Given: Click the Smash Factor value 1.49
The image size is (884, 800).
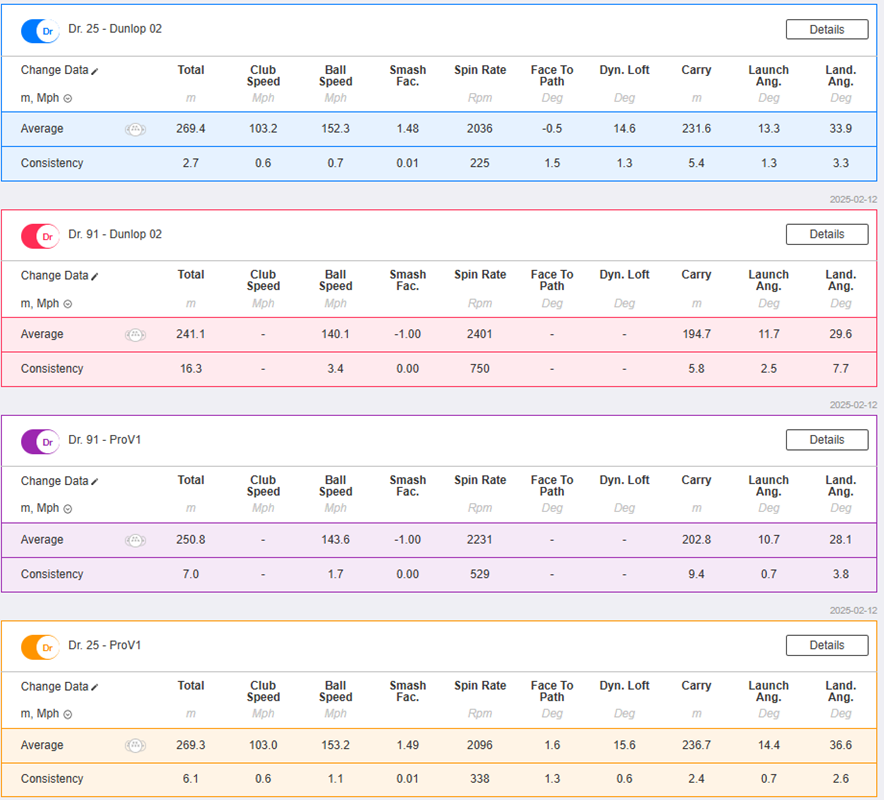Looking at the screenshot, I should coord(408,745).
